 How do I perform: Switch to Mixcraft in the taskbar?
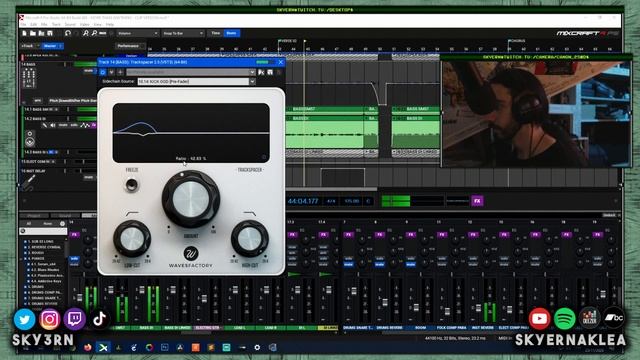[x=103, y=347]
